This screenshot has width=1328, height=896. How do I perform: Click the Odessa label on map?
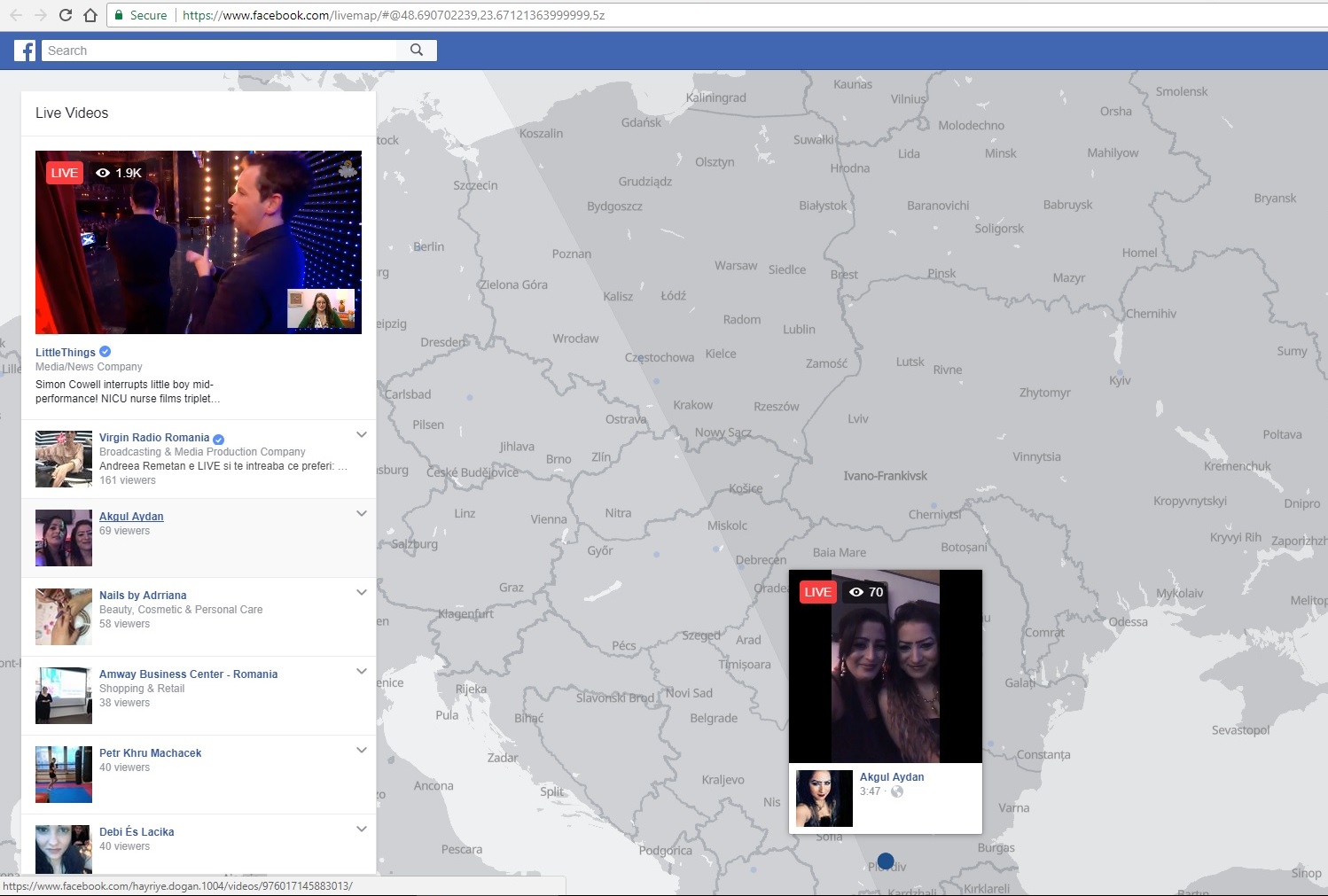[1129, 622]
